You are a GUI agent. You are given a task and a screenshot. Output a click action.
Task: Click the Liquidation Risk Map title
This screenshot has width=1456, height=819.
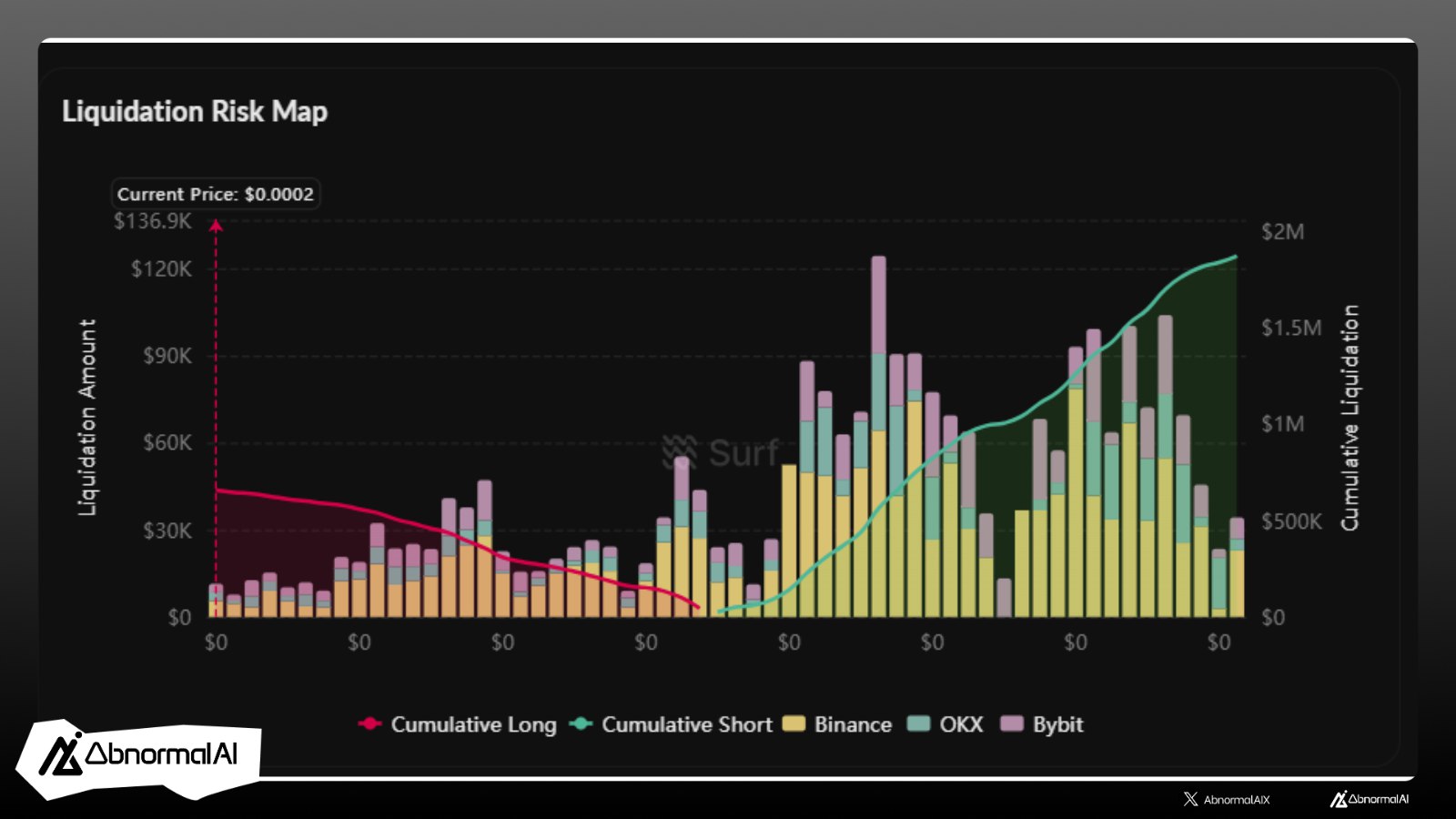[195, 112]
